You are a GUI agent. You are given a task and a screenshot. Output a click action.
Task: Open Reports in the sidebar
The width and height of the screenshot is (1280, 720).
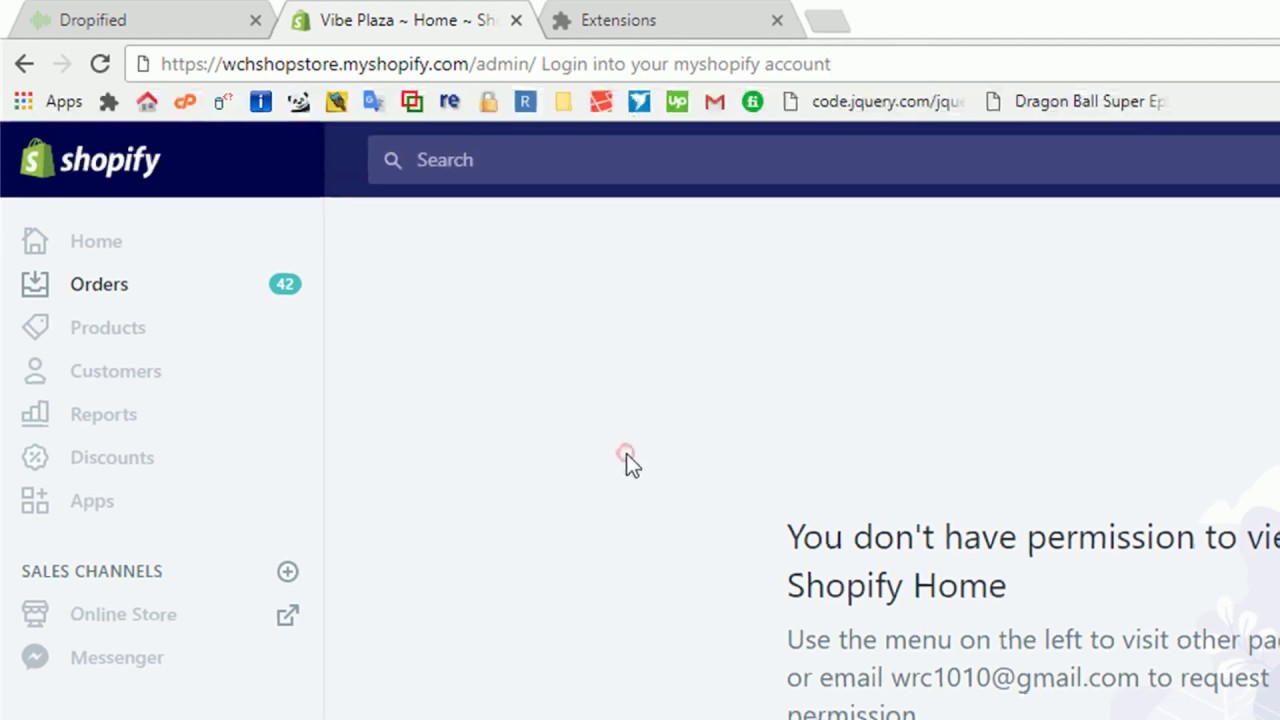coord(103,414)
